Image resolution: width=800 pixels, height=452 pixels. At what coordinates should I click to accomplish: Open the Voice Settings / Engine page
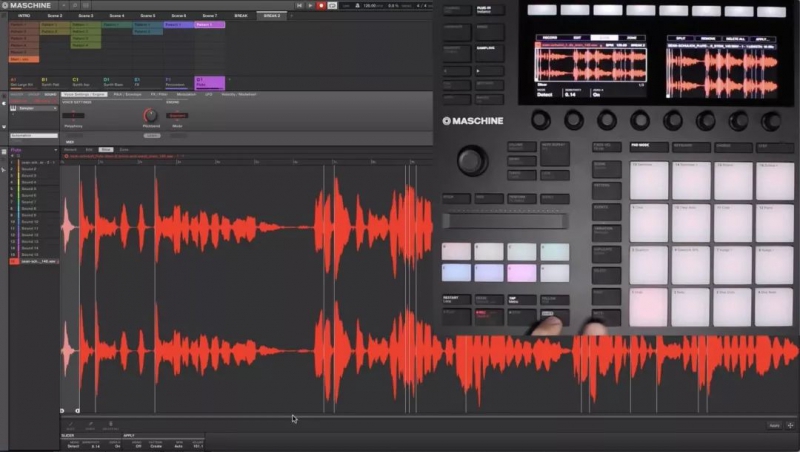point(84,94)
